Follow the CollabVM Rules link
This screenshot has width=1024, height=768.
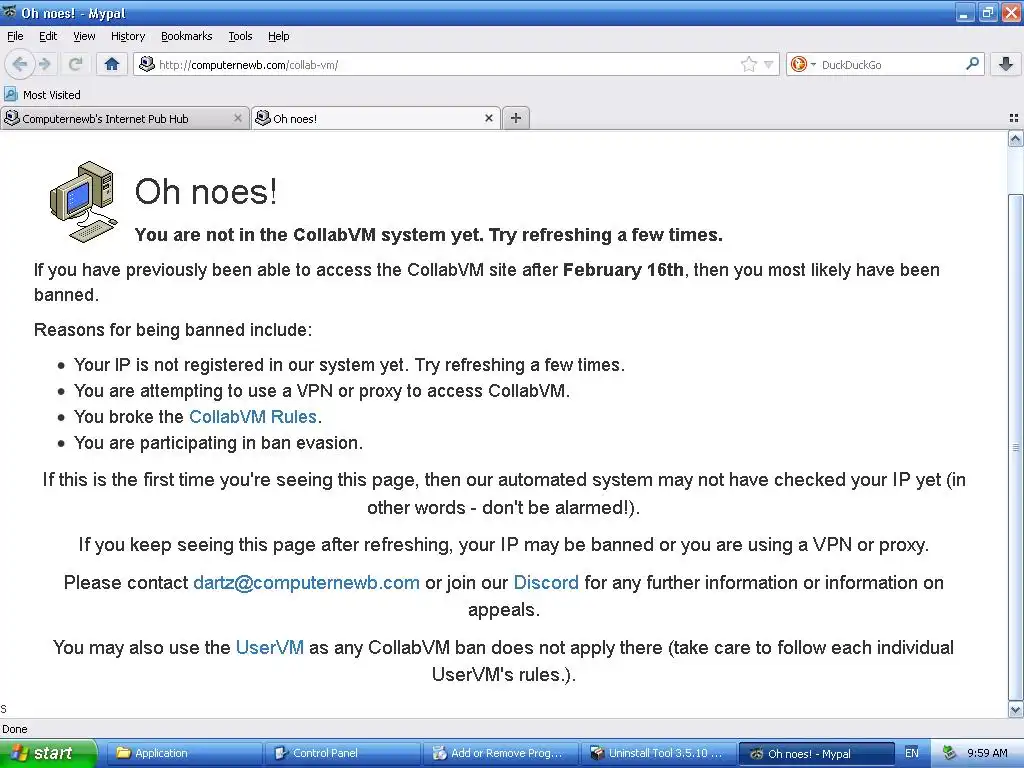pyautogui.click(x=253, y=417)
